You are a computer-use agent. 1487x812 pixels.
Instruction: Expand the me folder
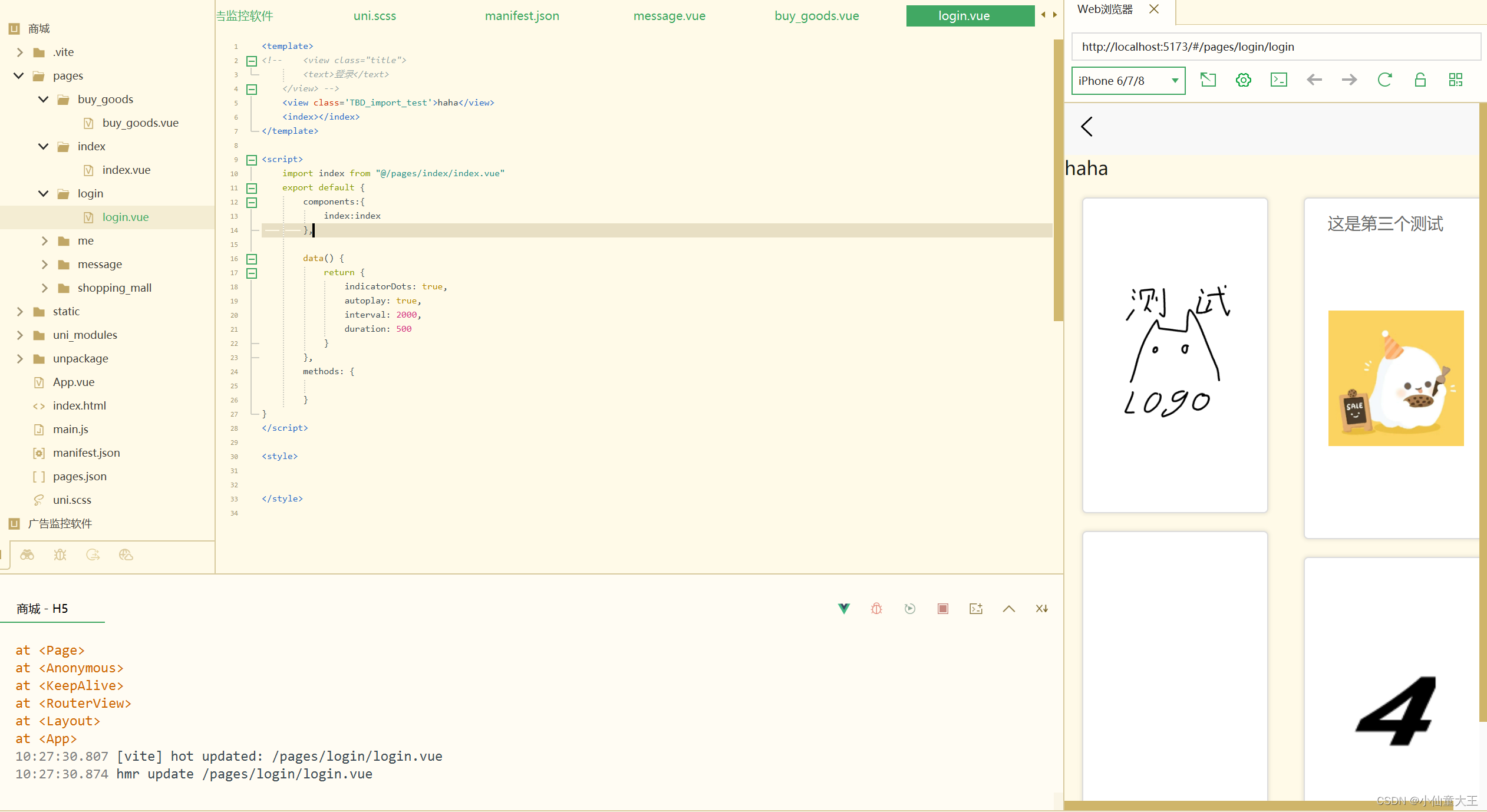click(45, 240)
